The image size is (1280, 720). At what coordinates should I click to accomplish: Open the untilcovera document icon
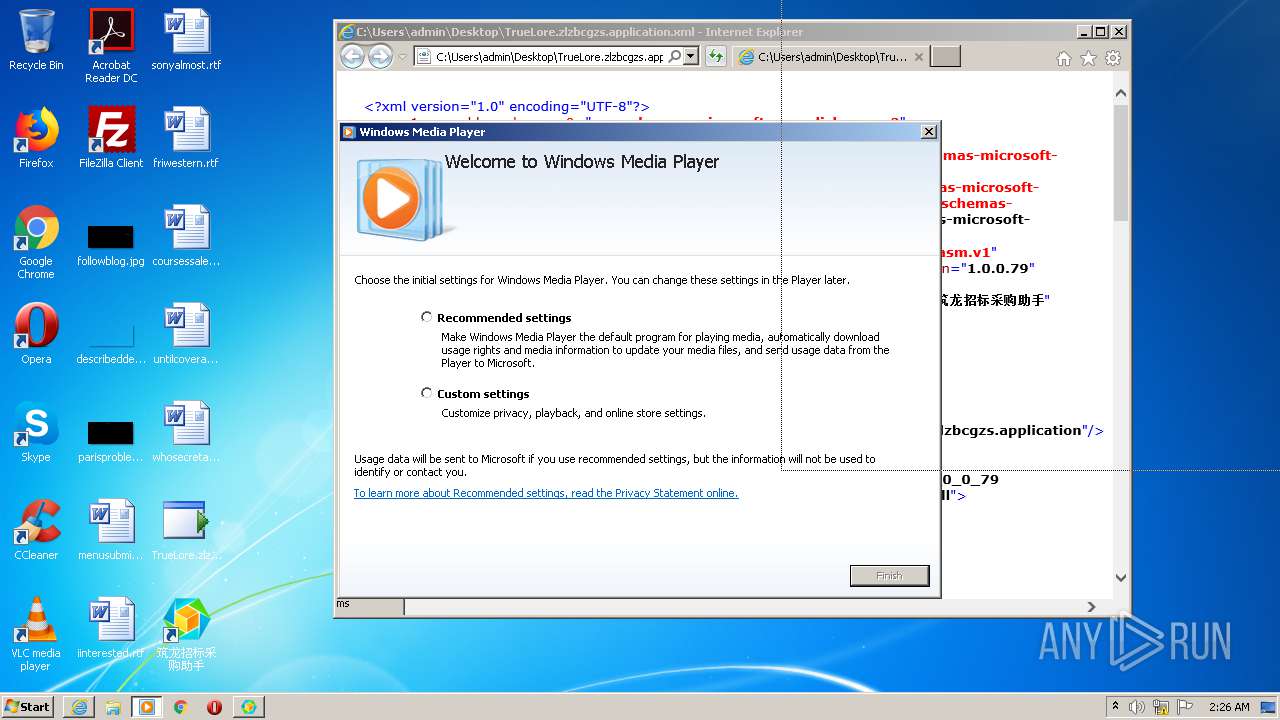(186, 334)
